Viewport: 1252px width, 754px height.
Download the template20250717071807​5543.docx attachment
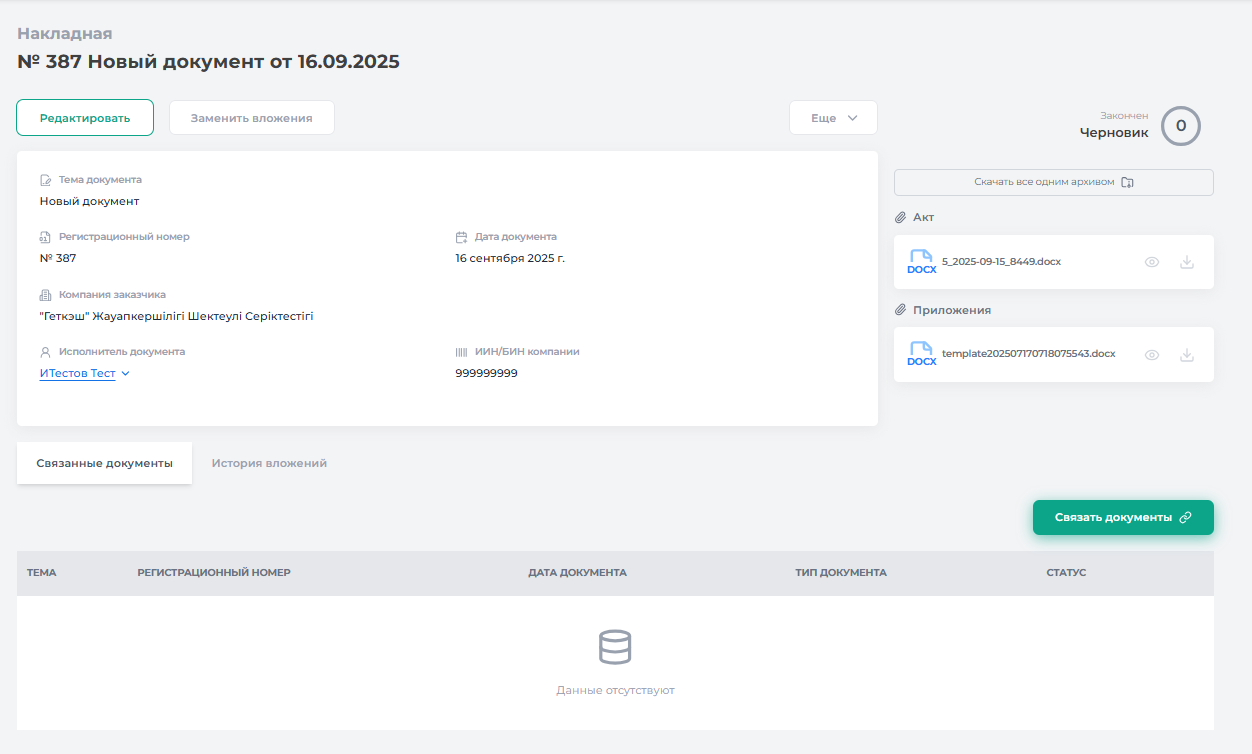(x=1187, y=355)
